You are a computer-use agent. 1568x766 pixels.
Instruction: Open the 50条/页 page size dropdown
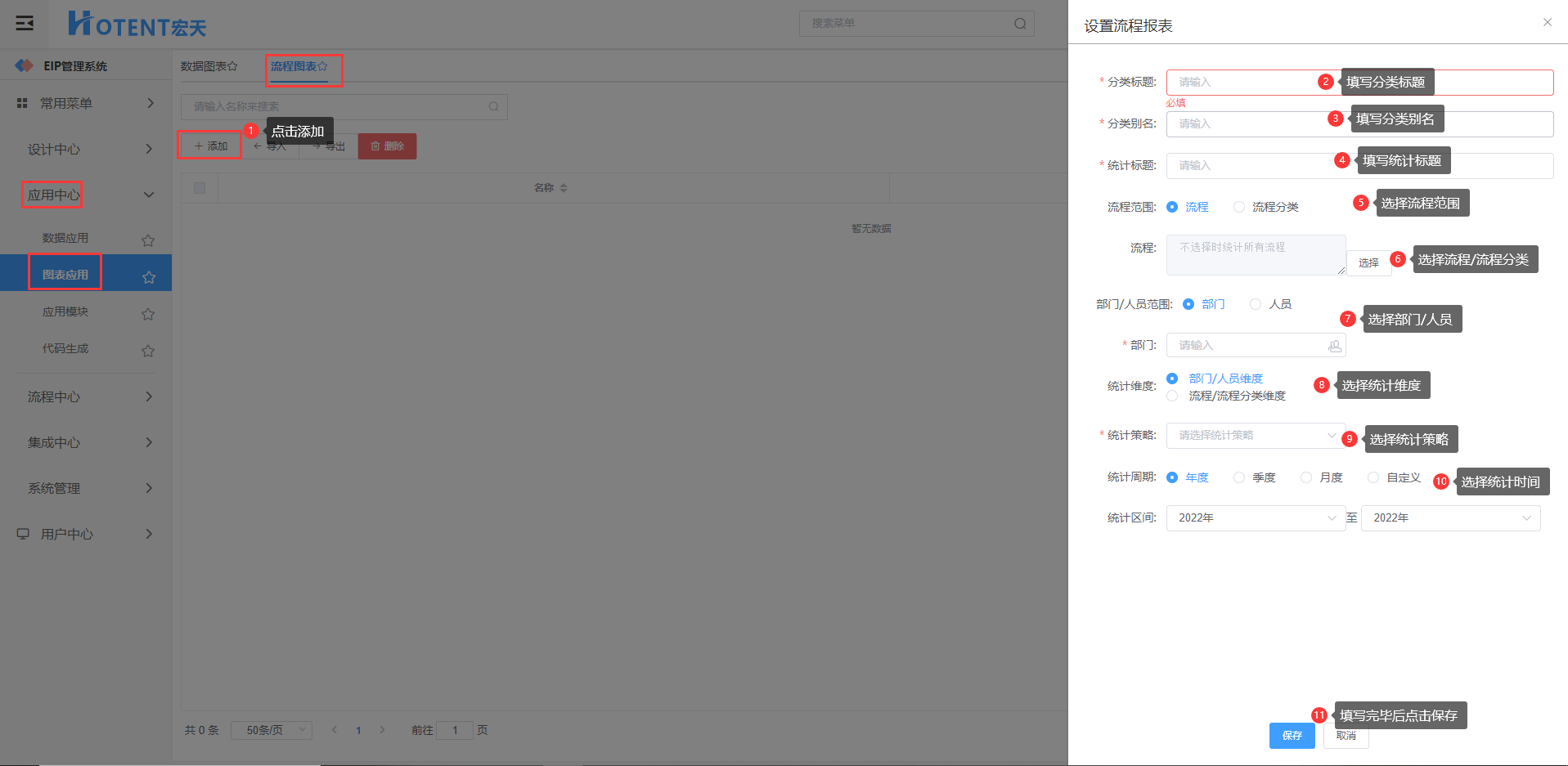(x=272, y=730)
